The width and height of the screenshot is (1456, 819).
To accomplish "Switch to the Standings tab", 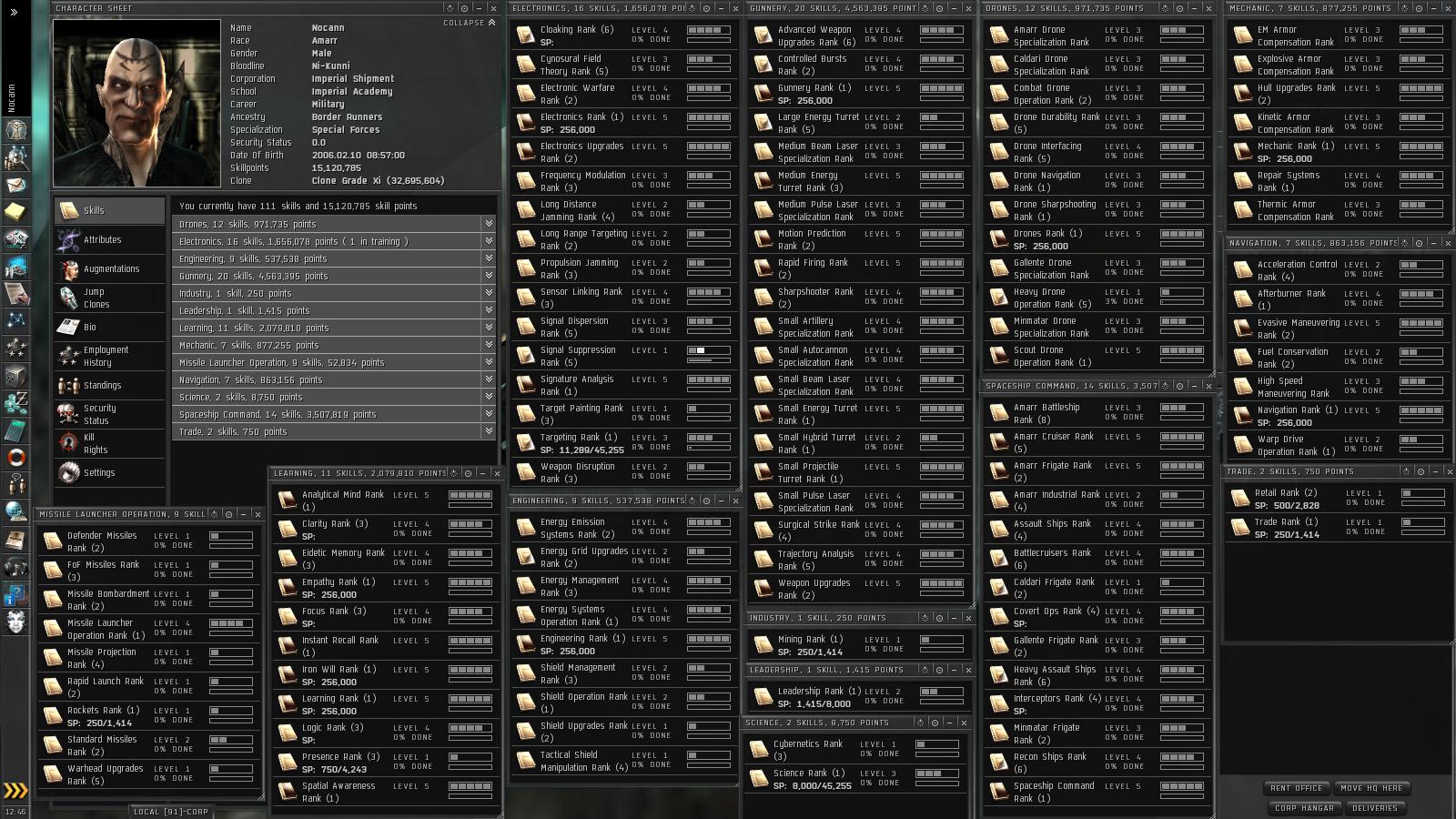I will coord(109,385).
